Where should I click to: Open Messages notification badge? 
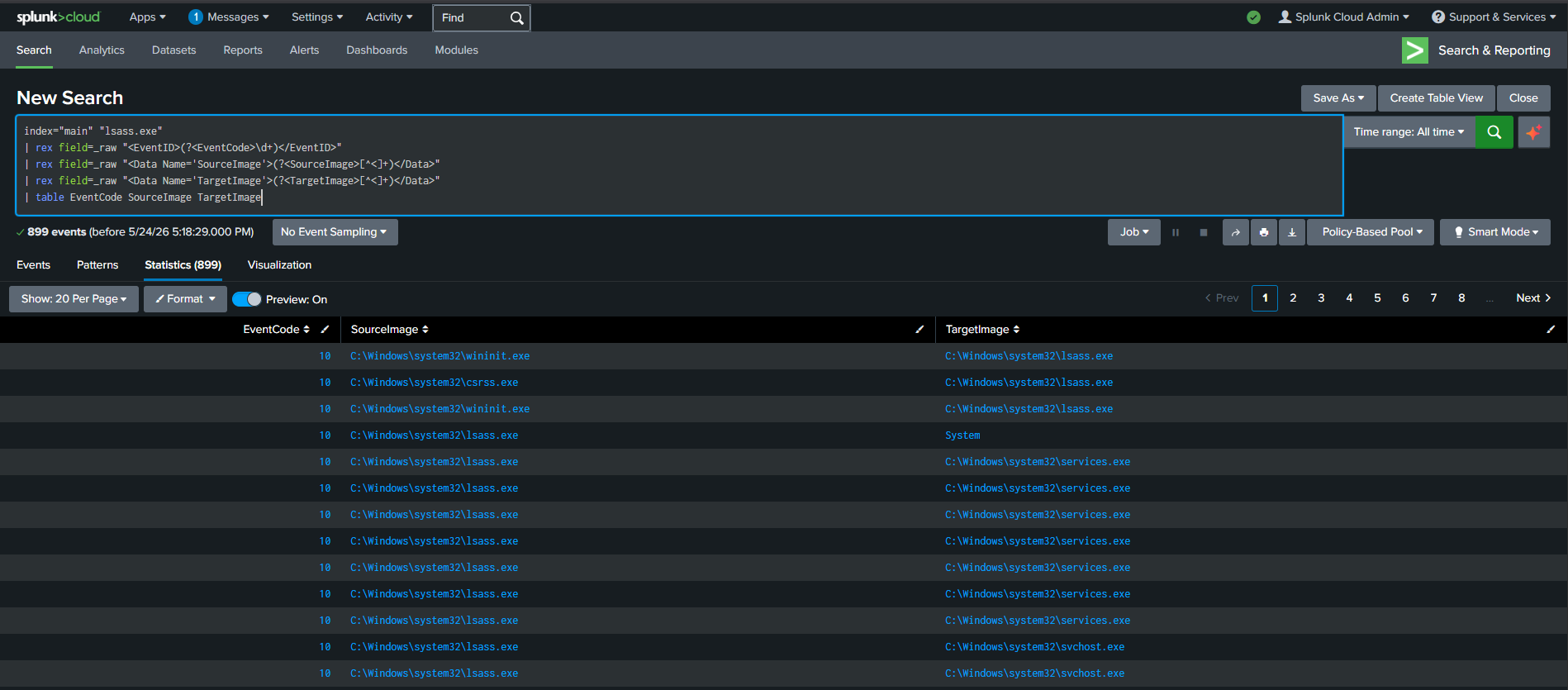coord(196,17)
